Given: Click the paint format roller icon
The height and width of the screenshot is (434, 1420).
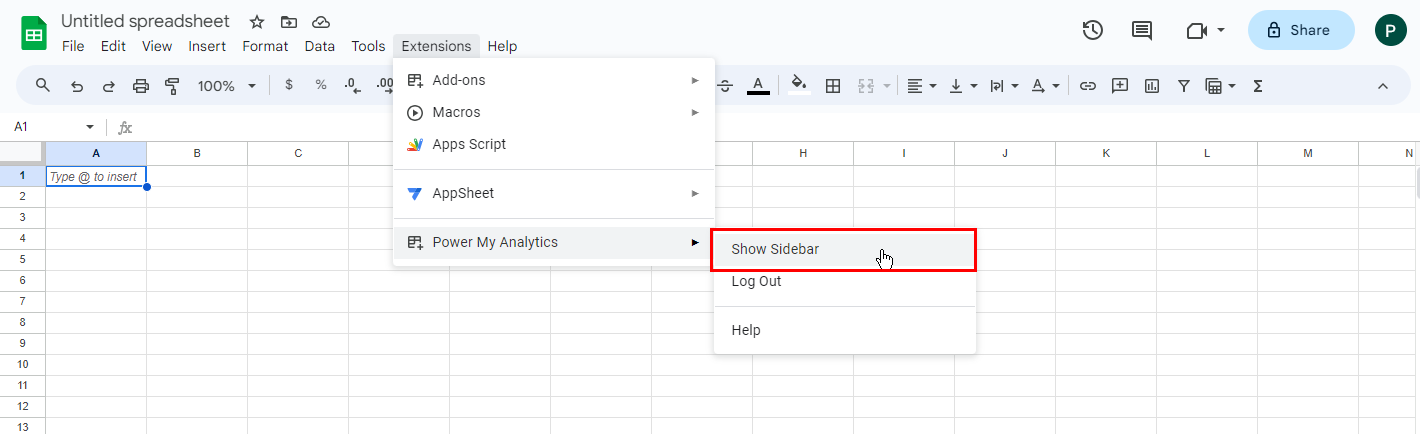Looking at the screenshot, I should pyautogui.click(x=172, y=86).
